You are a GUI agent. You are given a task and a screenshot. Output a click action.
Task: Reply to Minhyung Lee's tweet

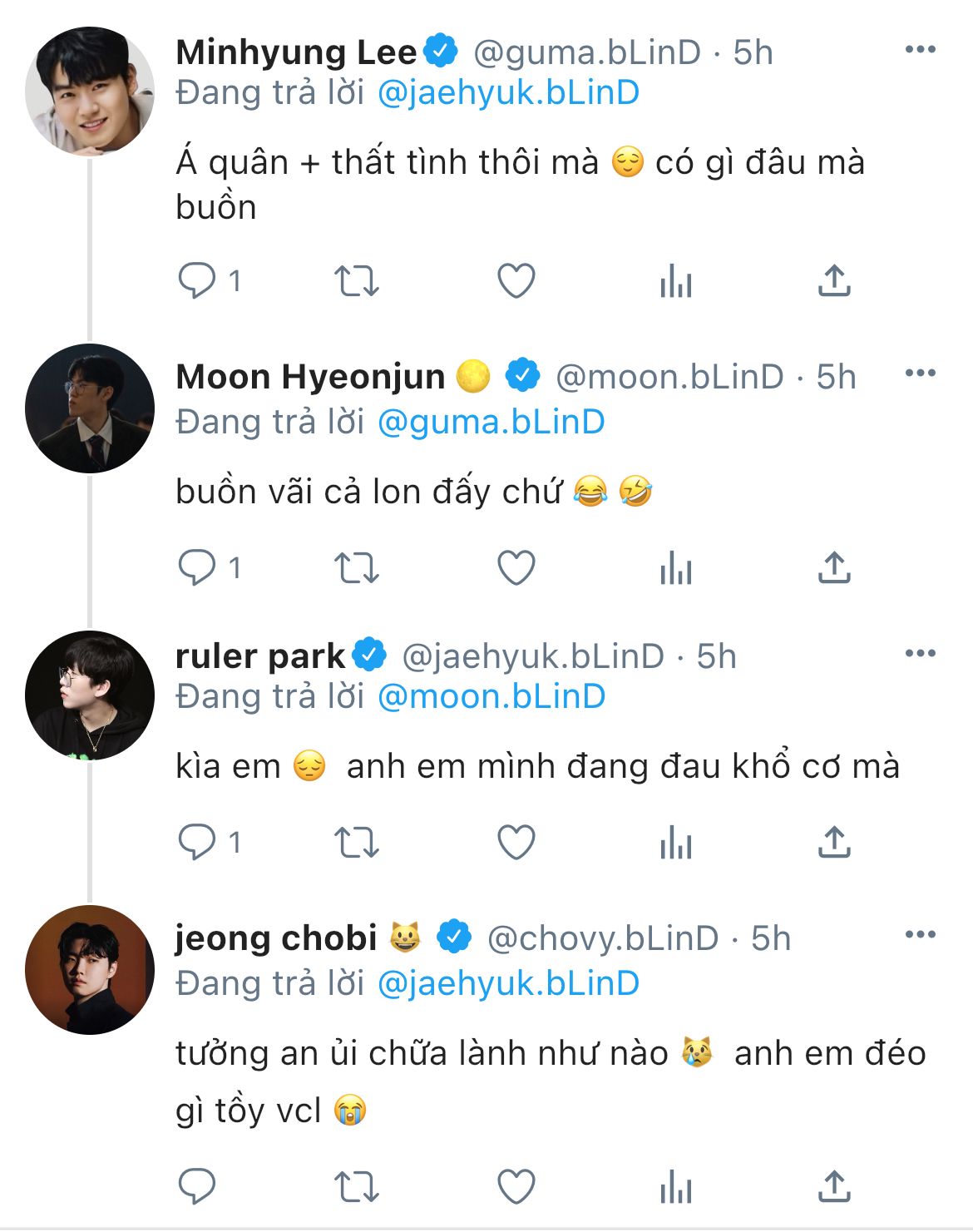coord(197,281)
